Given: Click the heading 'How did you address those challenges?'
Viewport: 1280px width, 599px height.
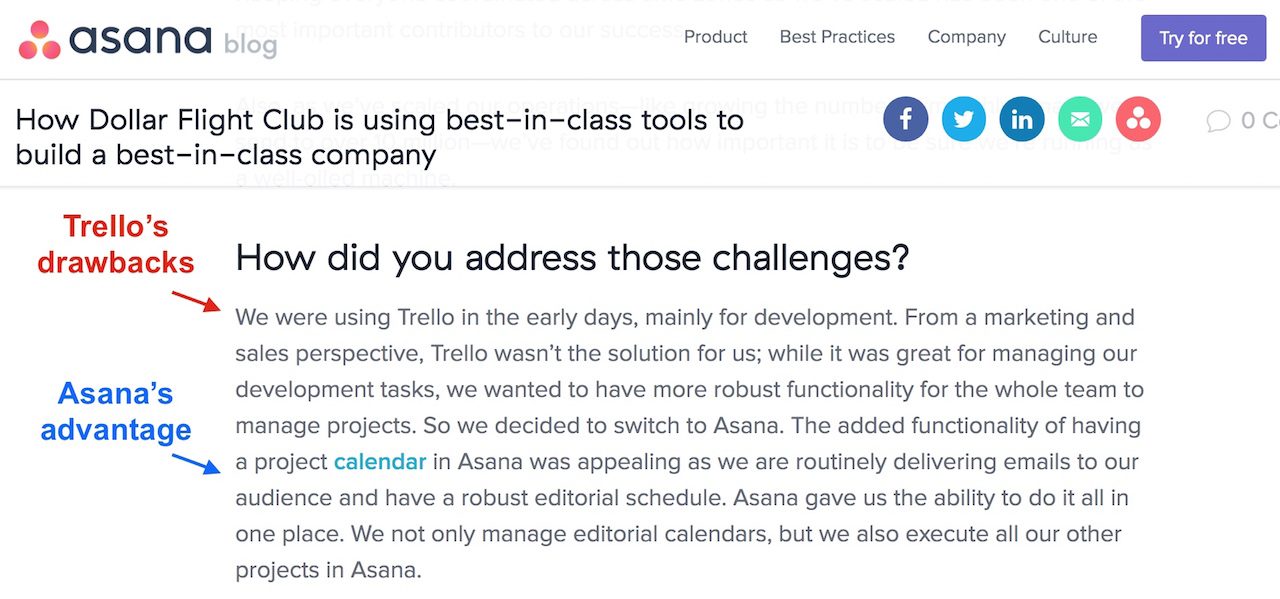Looking at the screenshot, I should click(x=572, y=258).
